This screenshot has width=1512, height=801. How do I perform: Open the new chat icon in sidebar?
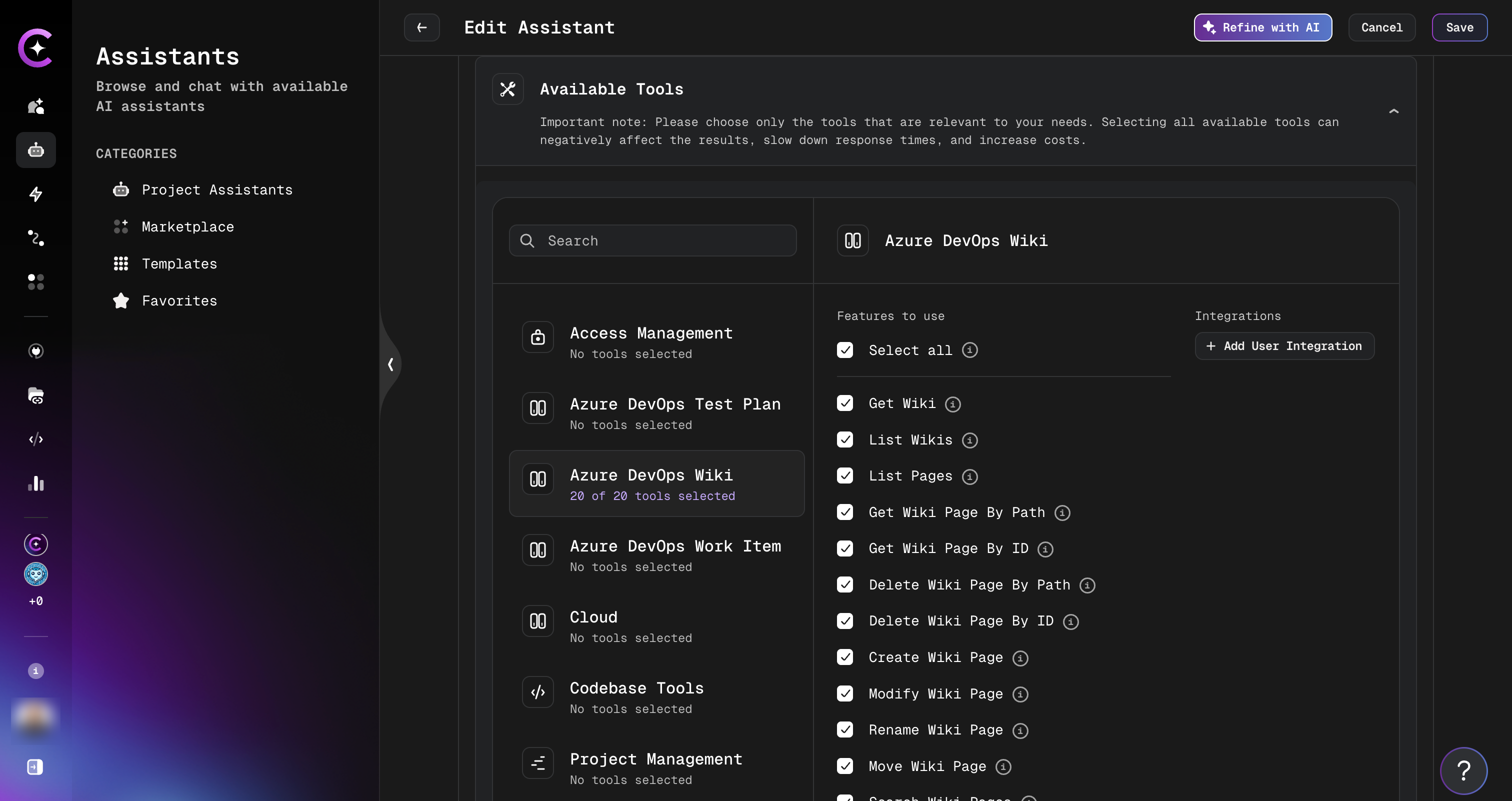[x=36, y=106]
